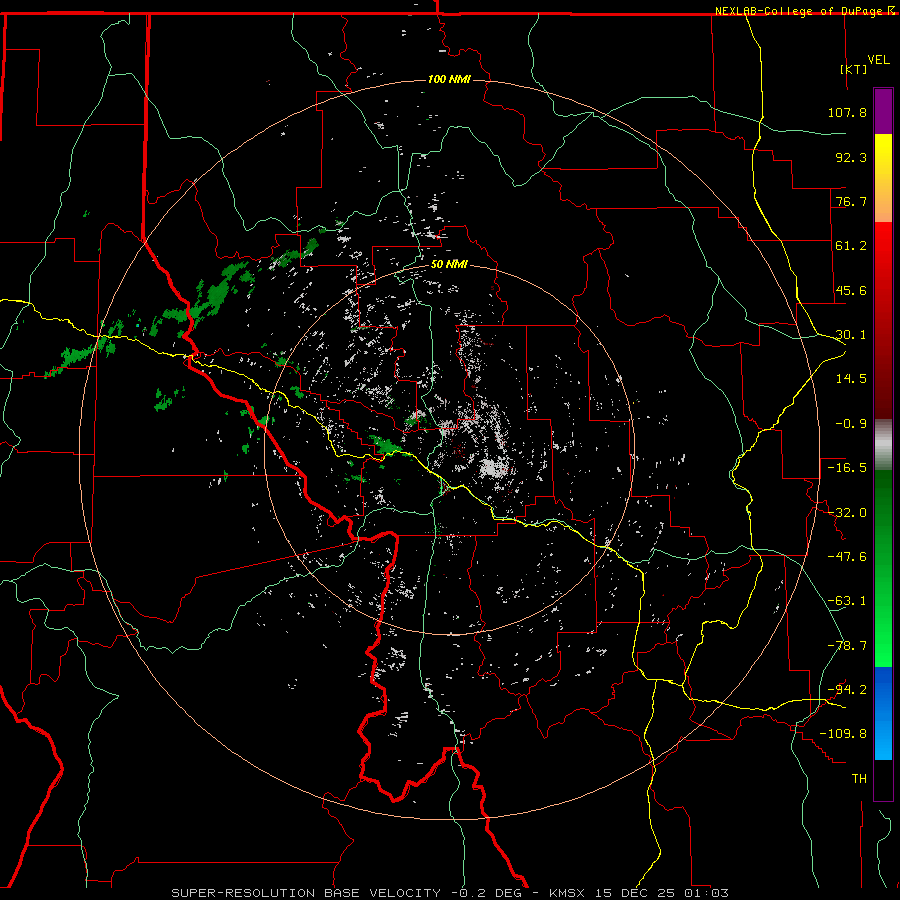Click the 76.7 velocity scale value
This screenshot has width=900, height=900.
tap(851, 201)
